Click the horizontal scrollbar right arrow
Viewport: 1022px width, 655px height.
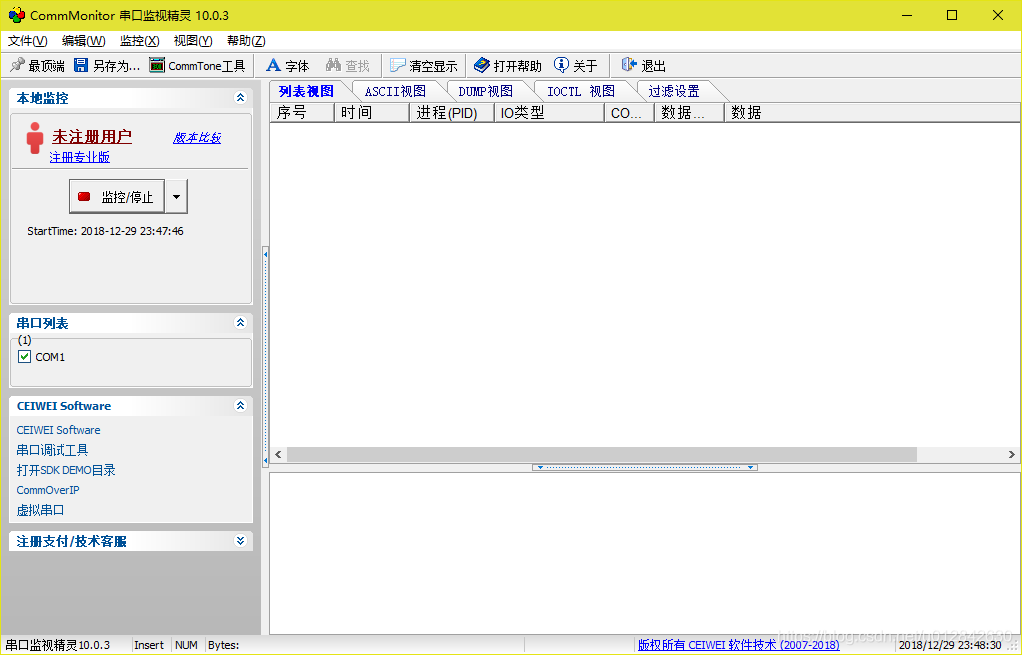(x=1012, y=454)
